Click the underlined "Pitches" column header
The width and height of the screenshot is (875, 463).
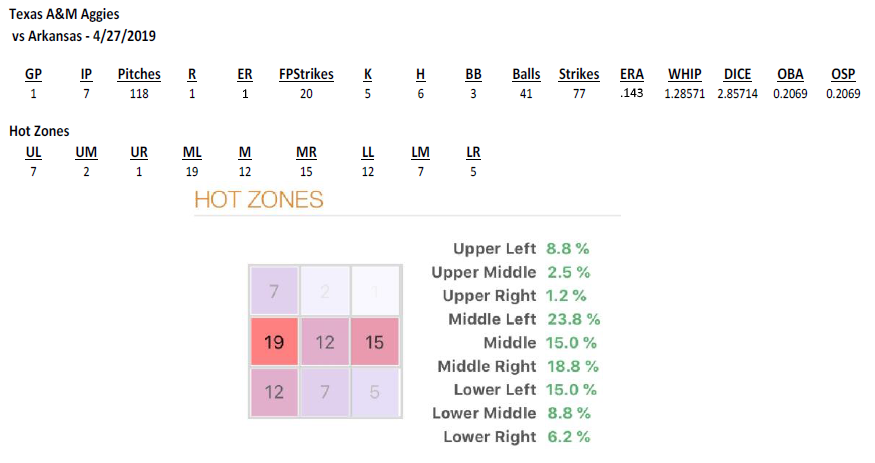139,74
